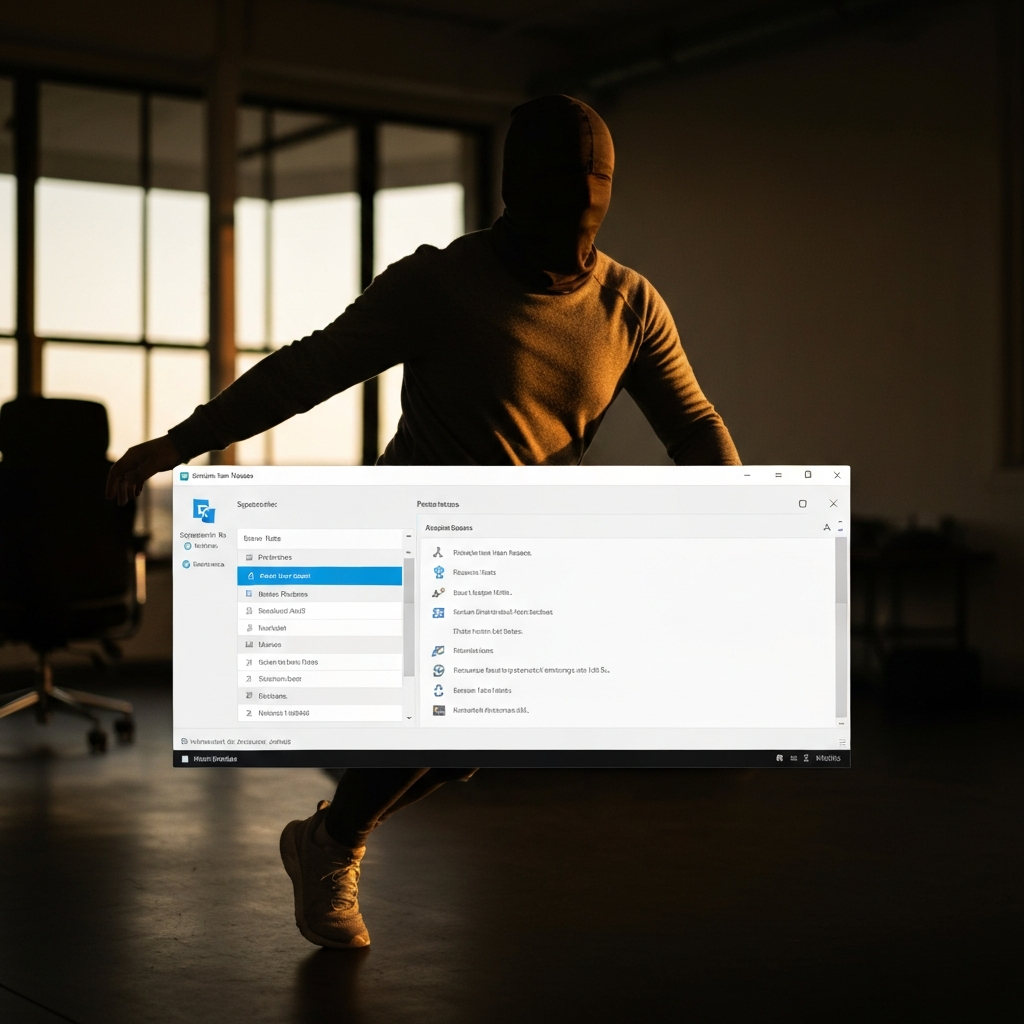This screenshot has width=1024, height=1024.
Task: Click the chart icon beside the "Maines" entry
Action: pyautogui.click(x=248, y=645)
